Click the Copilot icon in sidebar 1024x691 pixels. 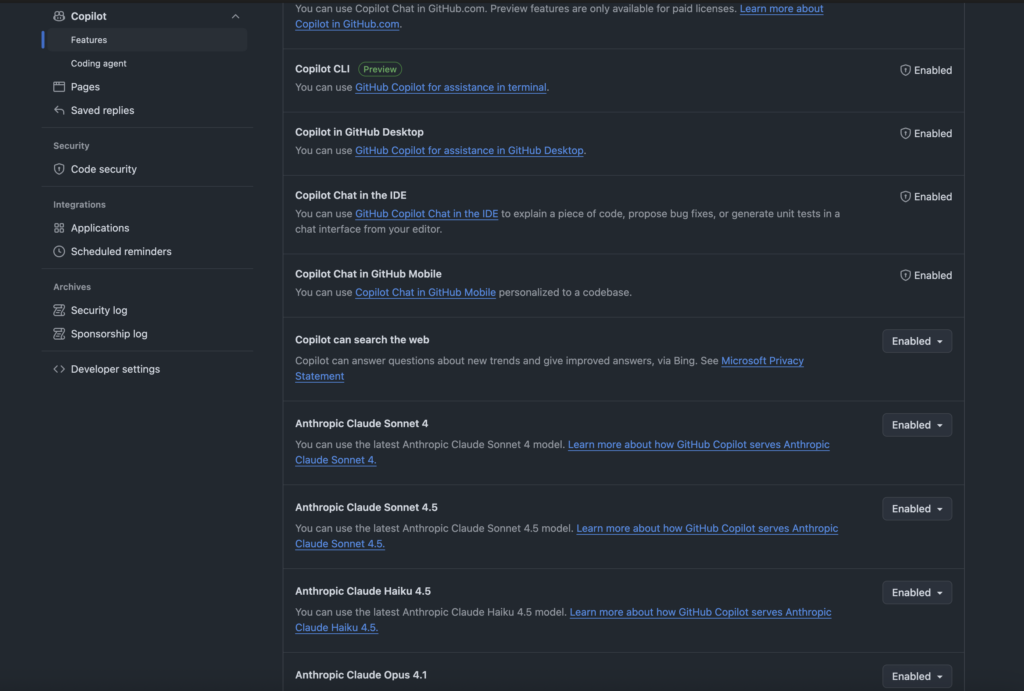click(59, 16)
